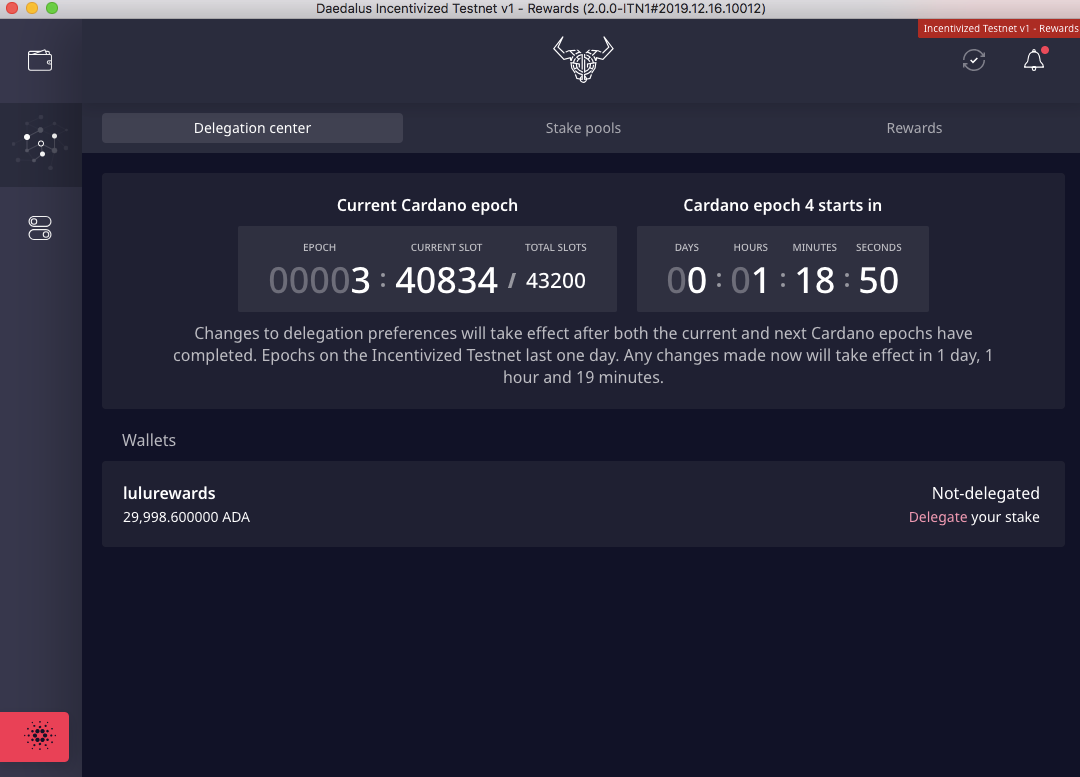
Task: Click the minutes countdown value 18
Action: coord(815,280)
